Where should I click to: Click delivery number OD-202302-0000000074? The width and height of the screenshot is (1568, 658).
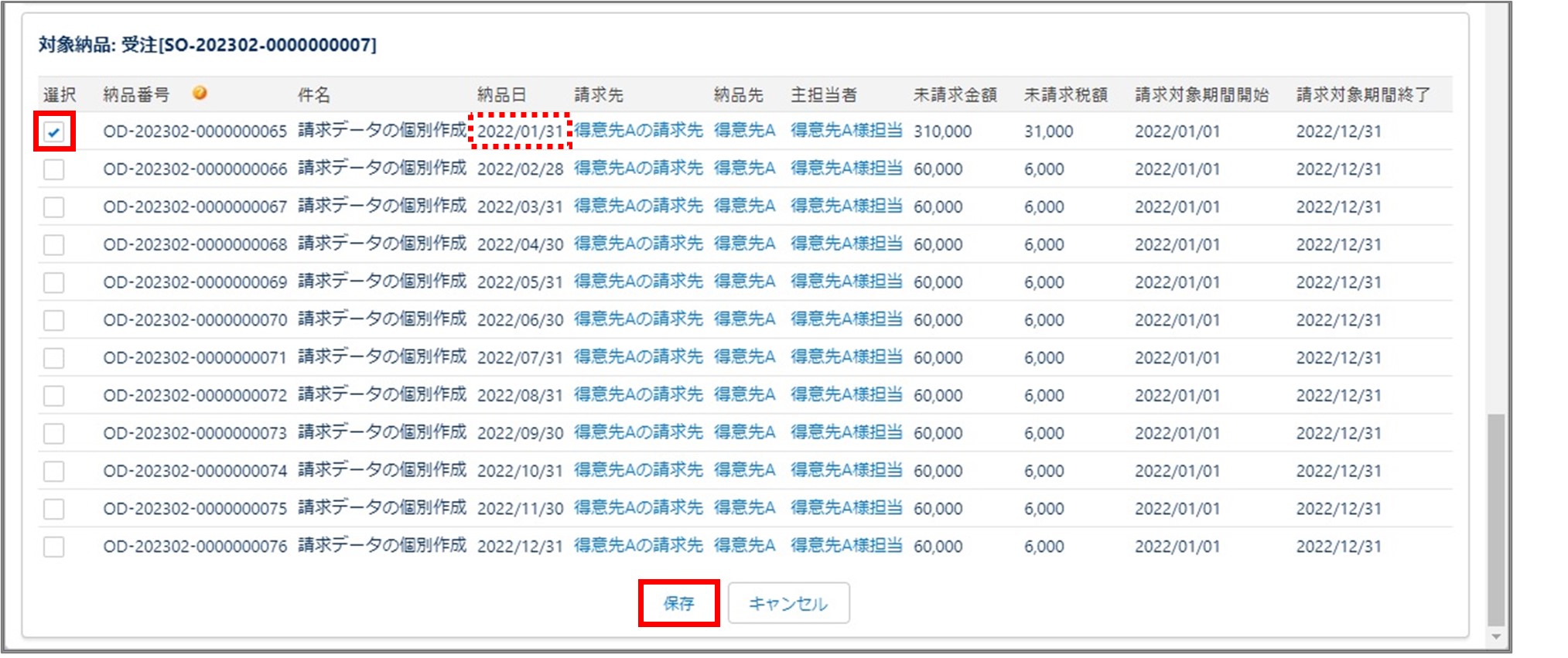coord(195,471)
